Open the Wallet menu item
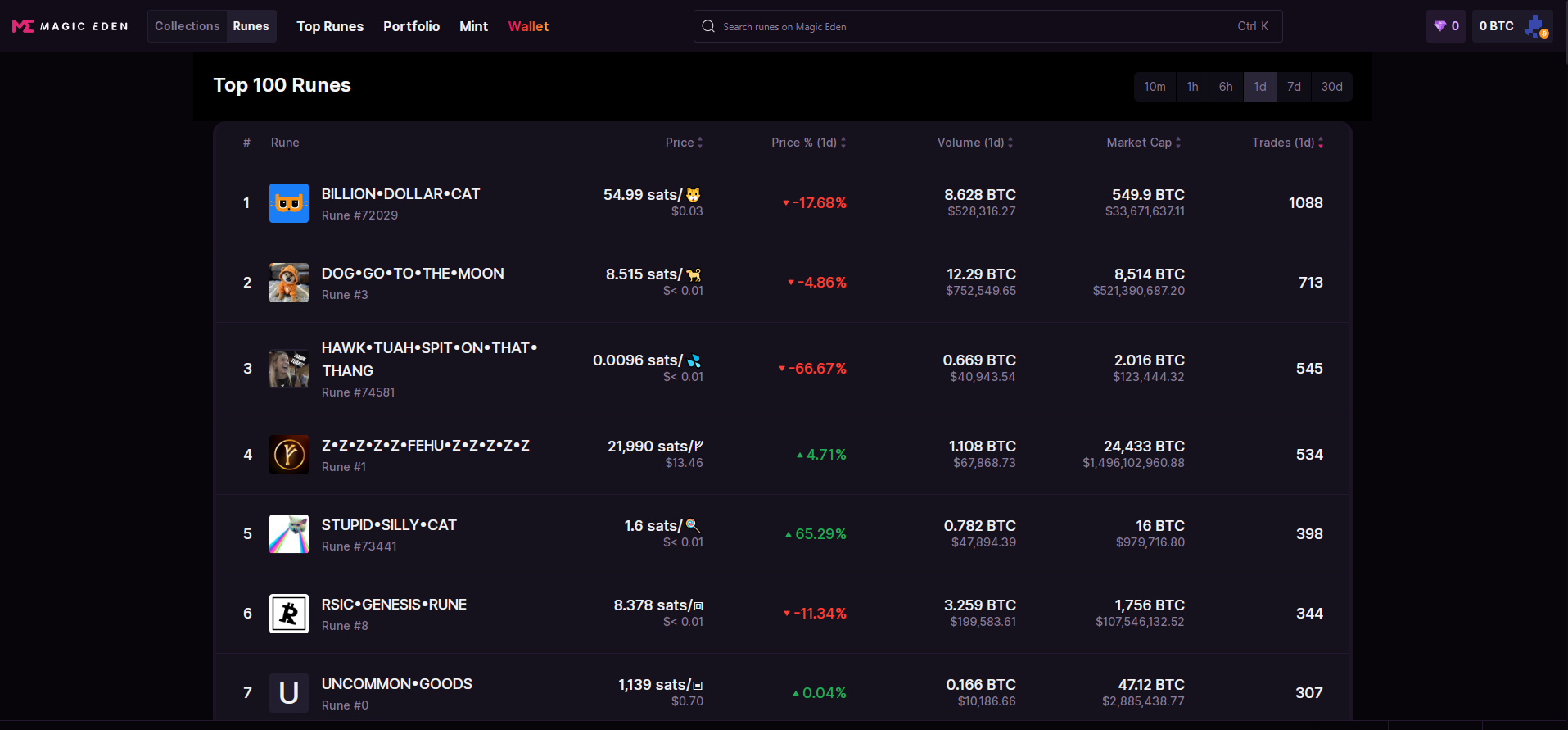 (x=528, y=26)
